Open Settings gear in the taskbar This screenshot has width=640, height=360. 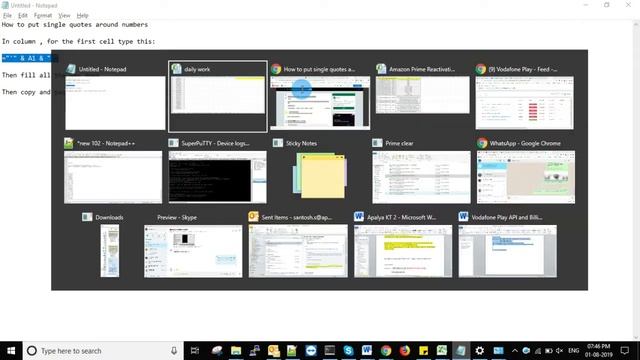point(480,351)
